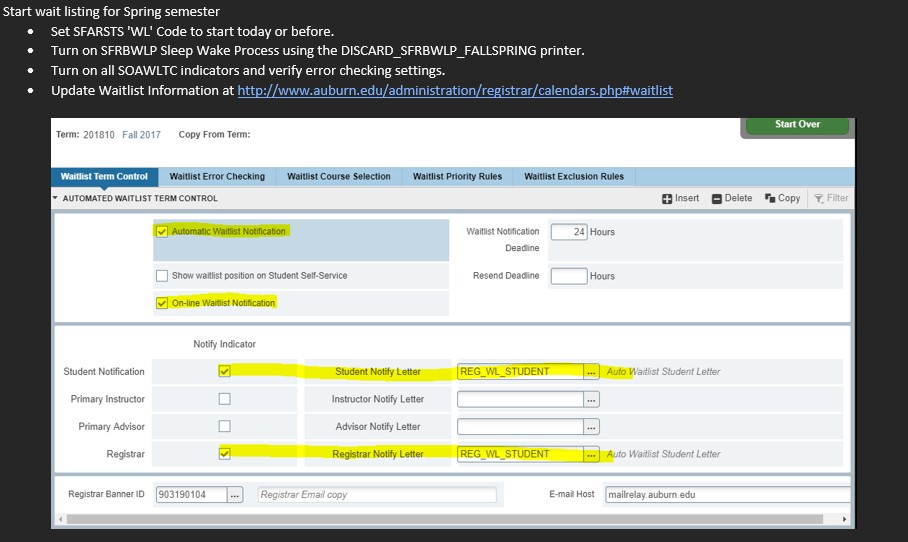
Task: Open lookup for Registrar Banner ID
Action: tap(235, 495)
